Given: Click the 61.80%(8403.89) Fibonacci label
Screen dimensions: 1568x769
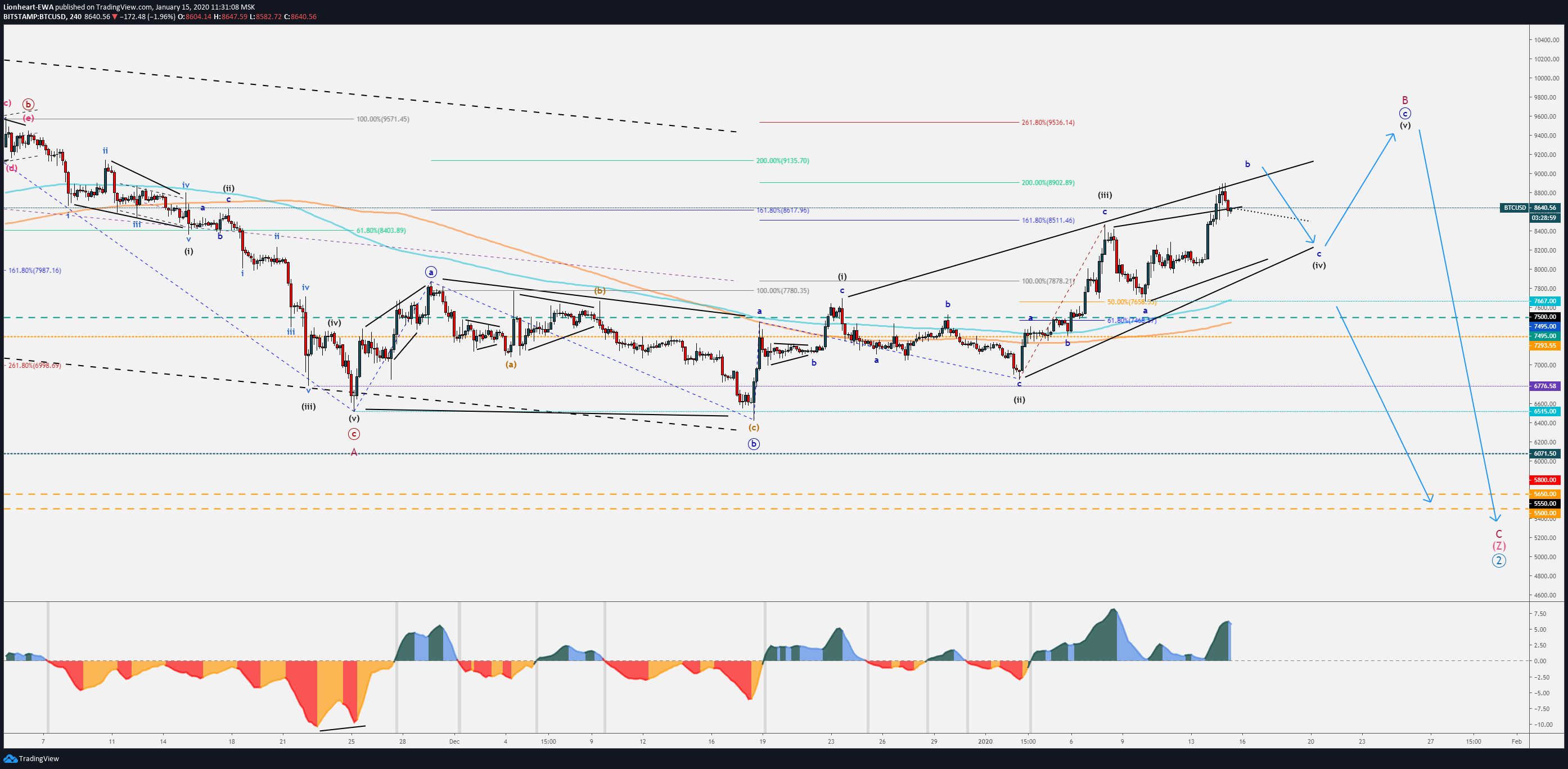Looking at the screenshot, I should [381, 231].
